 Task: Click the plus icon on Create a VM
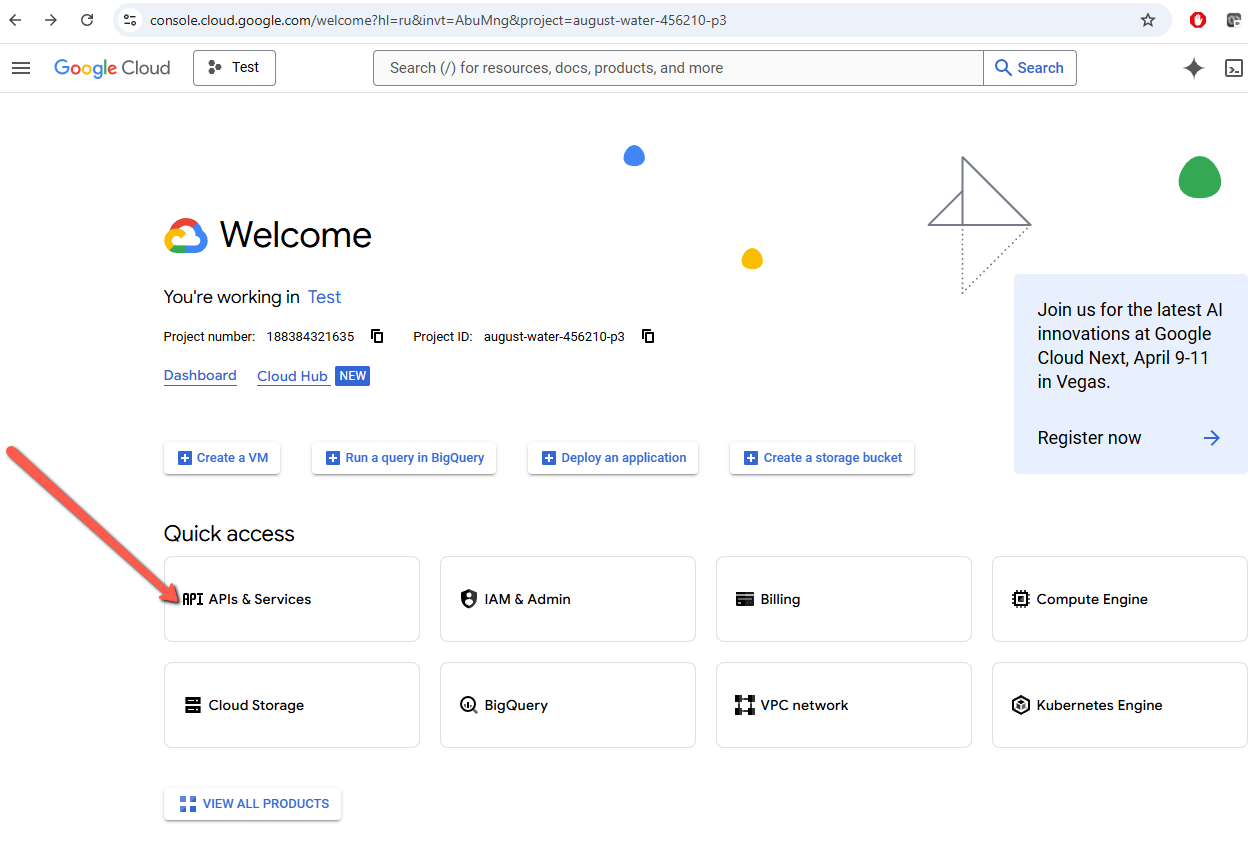click(184, 458)
